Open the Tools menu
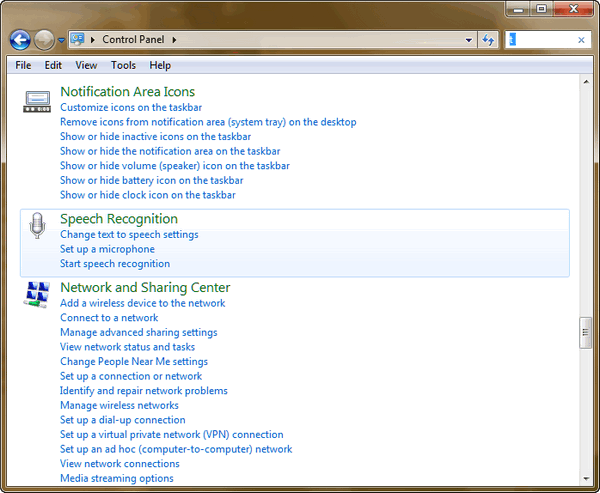The width and height of the screenshot is (600, 493). [123, 65]
